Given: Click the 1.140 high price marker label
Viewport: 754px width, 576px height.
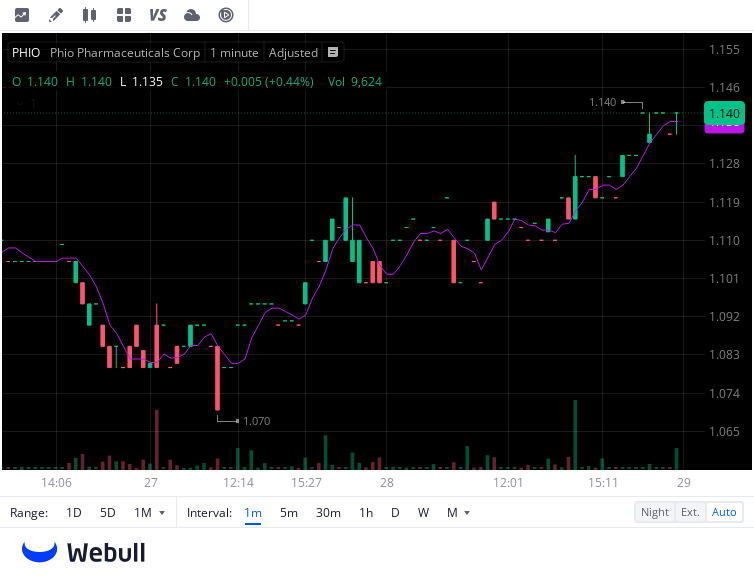Looking at the screenshot, I should [603, 102].
